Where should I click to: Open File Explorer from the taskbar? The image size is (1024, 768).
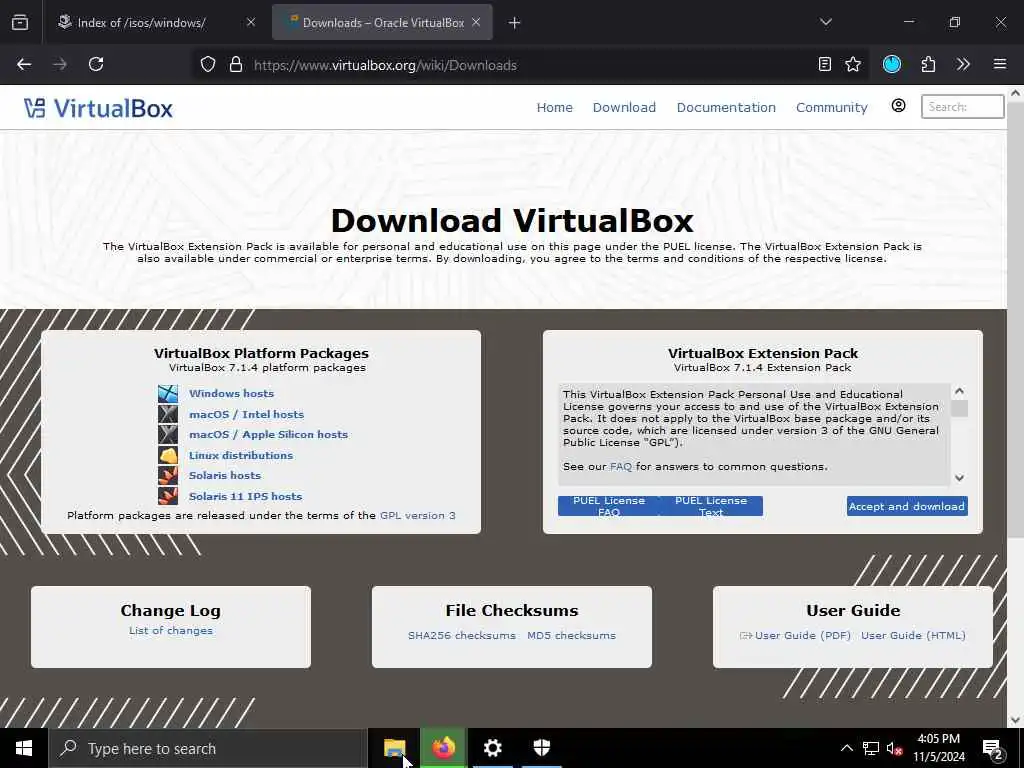click(x=394, y=748)
